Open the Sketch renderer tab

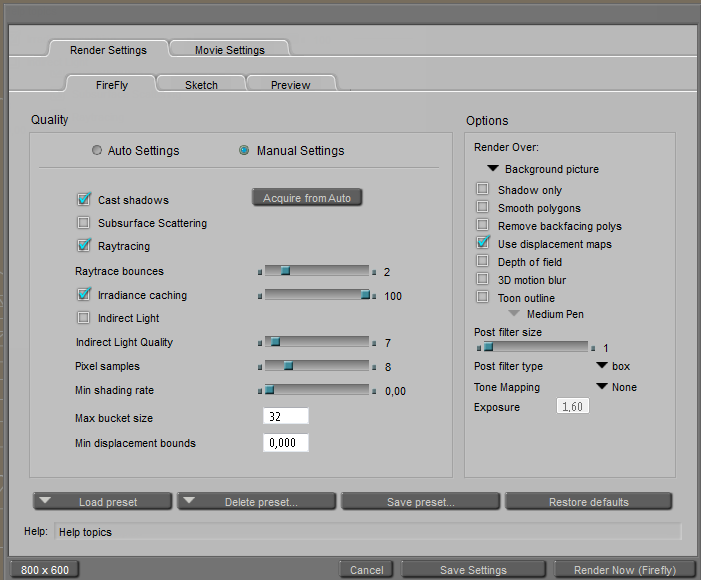pos(201,85)
